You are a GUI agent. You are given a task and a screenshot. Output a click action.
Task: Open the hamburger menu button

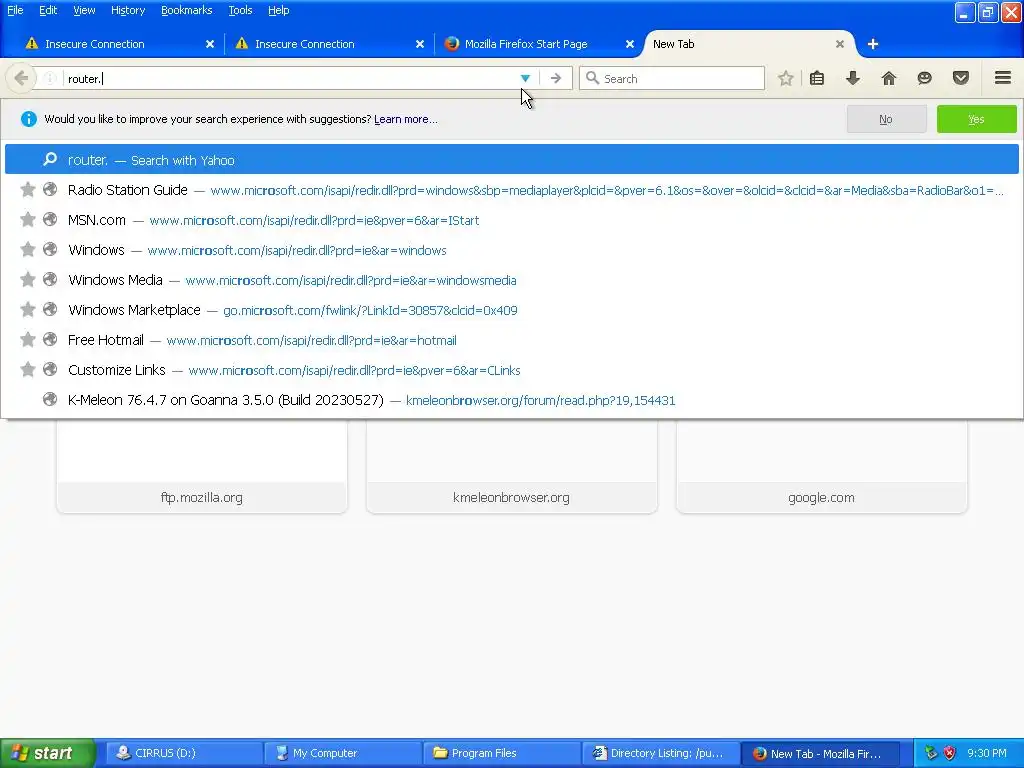[x=1003, y=78]
